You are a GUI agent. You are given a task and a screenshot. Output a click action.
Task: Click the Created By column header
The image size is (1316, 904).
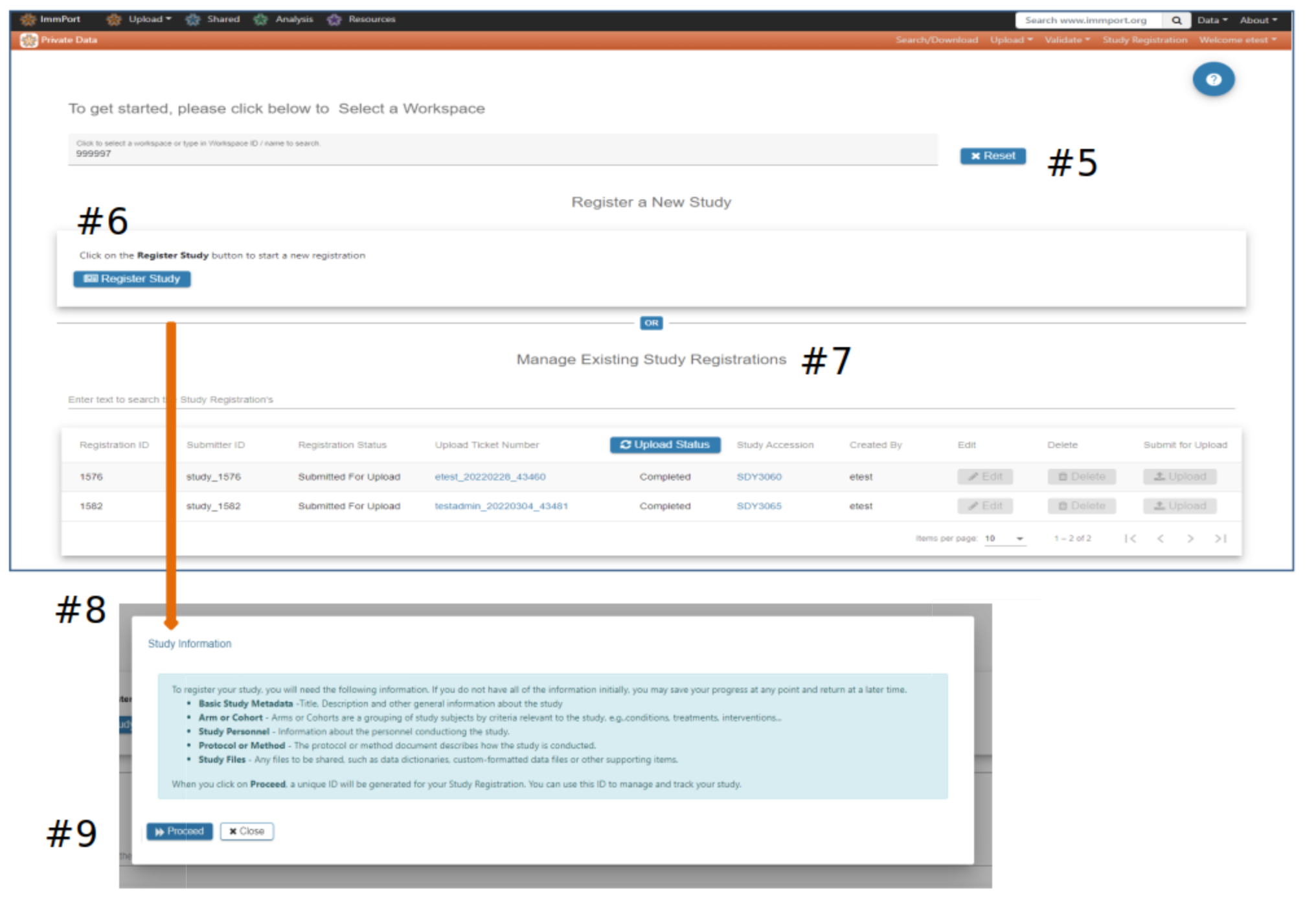point(876,445)
